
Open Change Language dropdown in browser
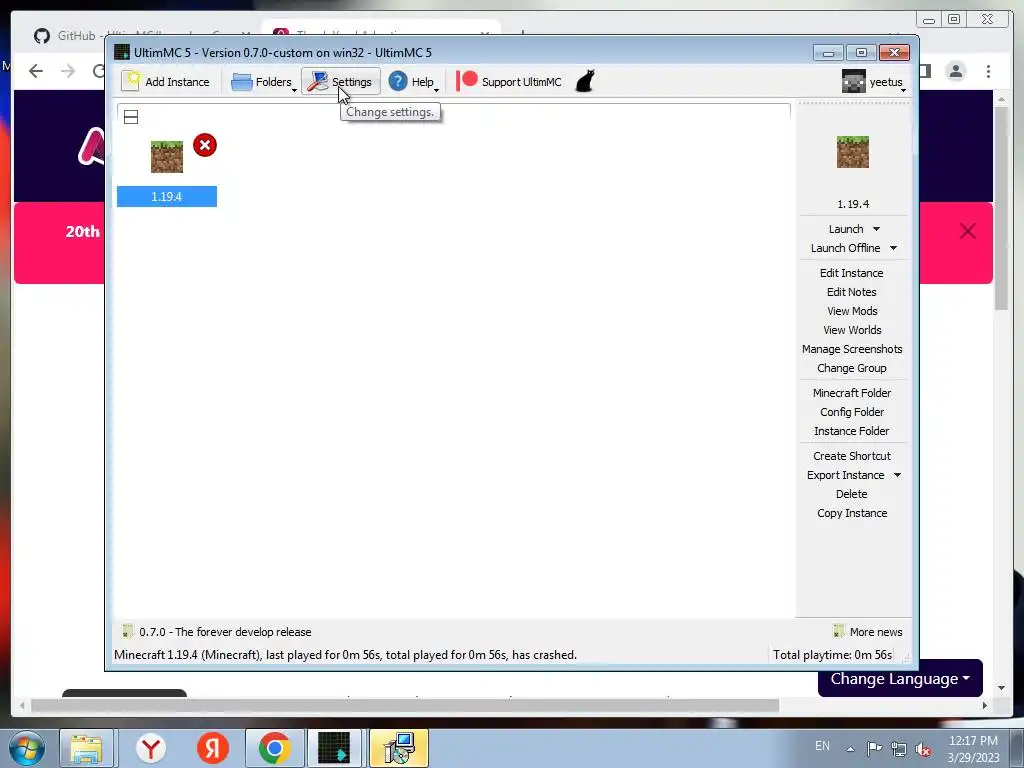coord(900,679)
